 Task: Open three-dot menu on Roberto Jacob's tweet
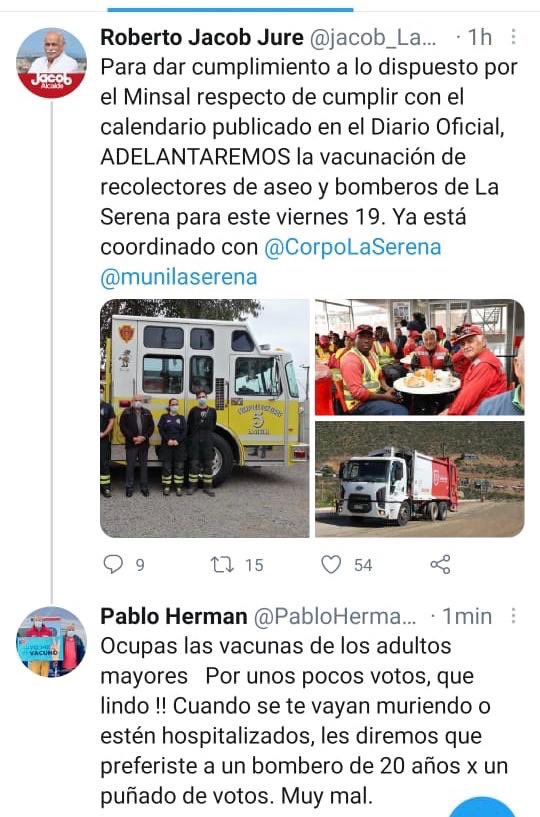[513, 37]
